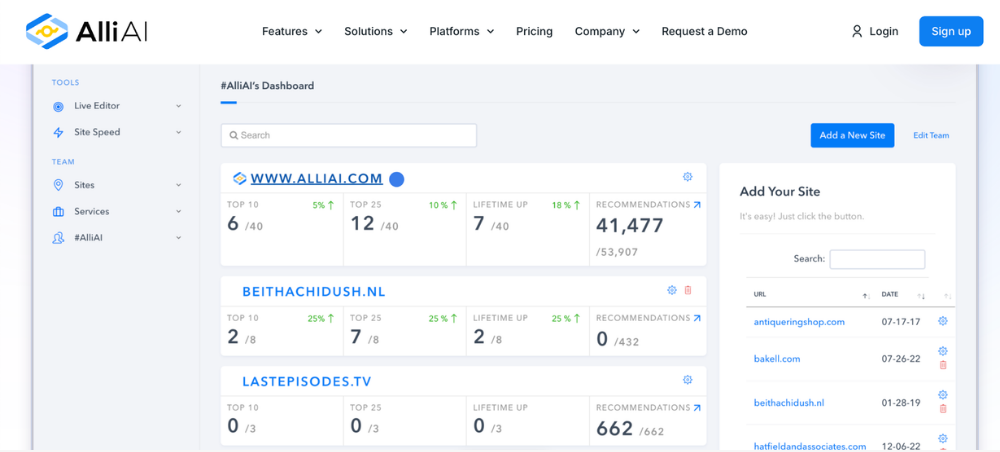Open the Platforms dropdown menu
1000x452 pixels.
pyautogui.click(x=462, y=31)
